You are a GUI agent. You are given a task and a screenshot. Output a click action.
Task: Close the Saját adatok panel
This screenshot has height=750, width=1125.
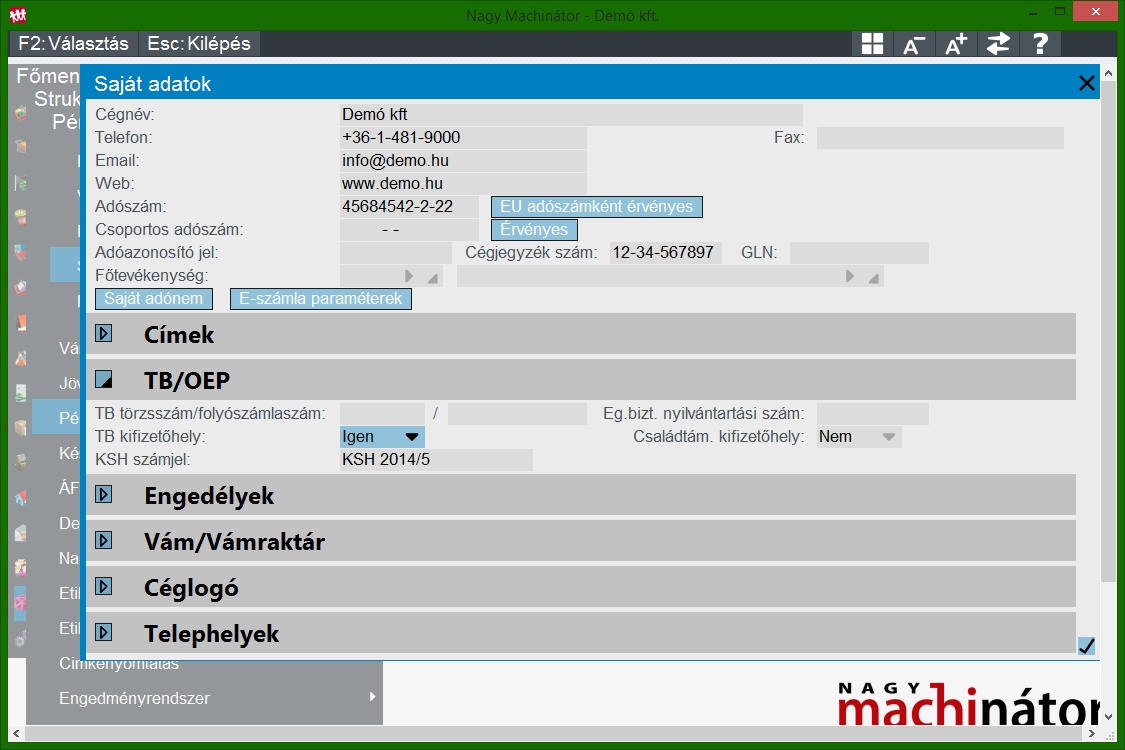pos(1086,83)
